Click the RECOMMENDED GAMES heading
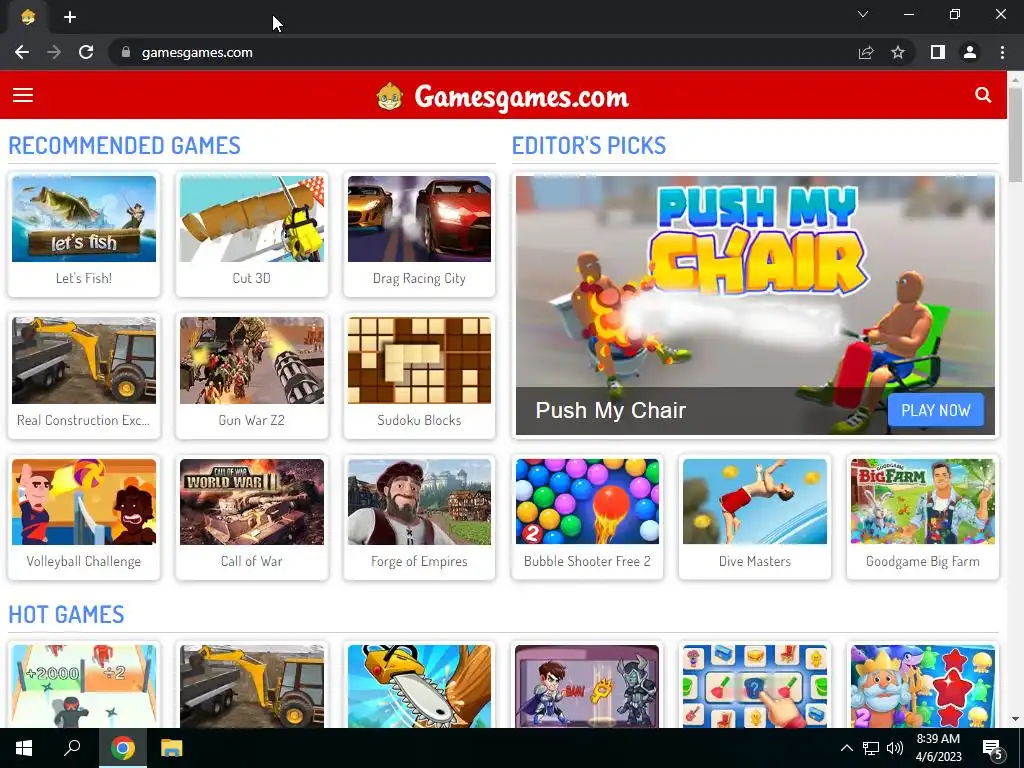Image resolution: width=1024 pixels, height=768 pixels. click(x=125, y=145)
